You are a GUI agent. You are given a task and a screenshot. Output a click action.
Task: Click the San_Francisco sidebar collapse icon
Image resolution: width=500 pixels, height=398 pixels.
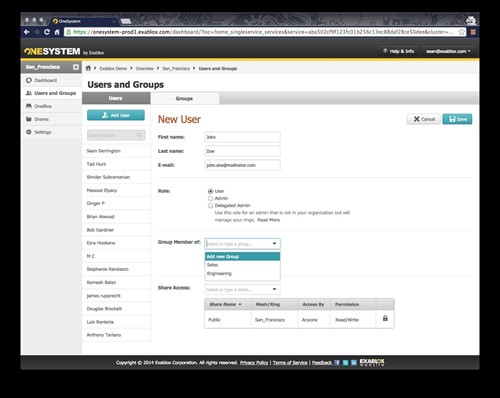76,67
